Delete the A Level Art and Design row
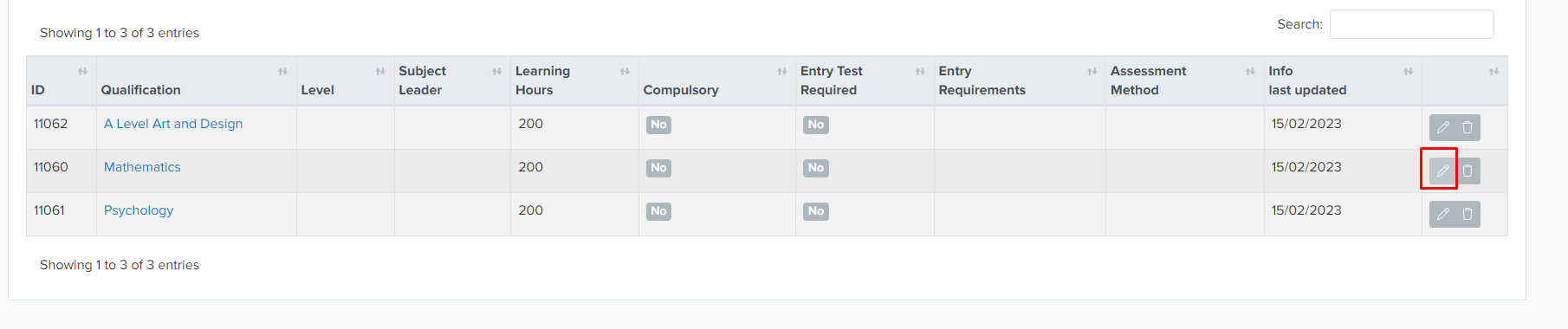 pyautogui.click(x=1468, y=127)
